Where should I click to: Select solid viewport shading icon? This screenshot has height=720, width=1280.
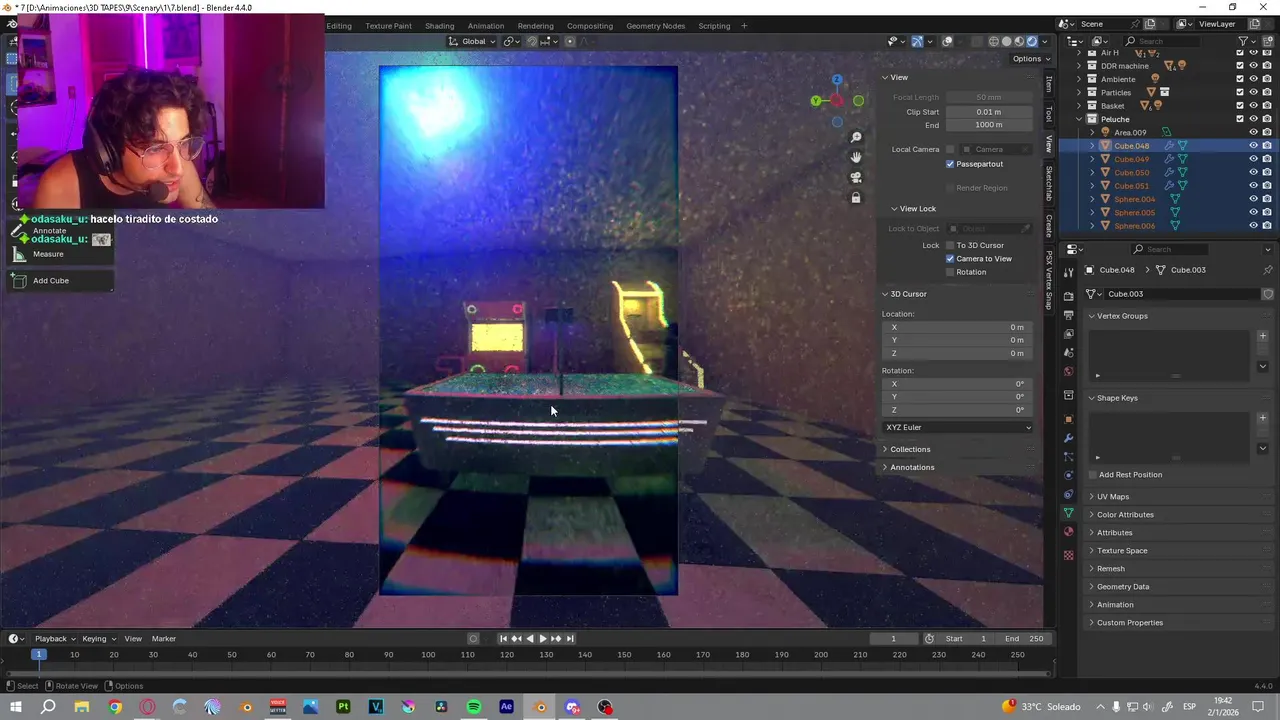(x=1006, y=41)
